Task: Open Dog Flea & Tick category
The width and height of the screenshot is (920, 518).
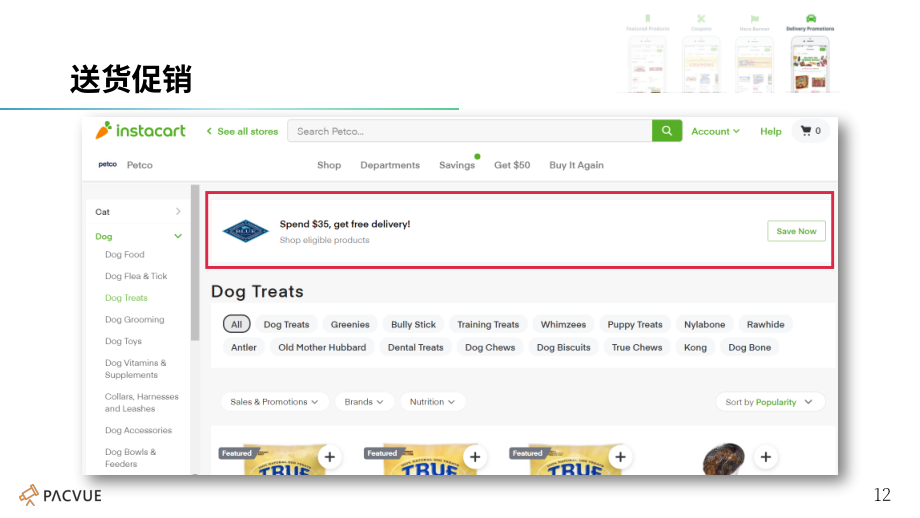Action: pos(136,276)
